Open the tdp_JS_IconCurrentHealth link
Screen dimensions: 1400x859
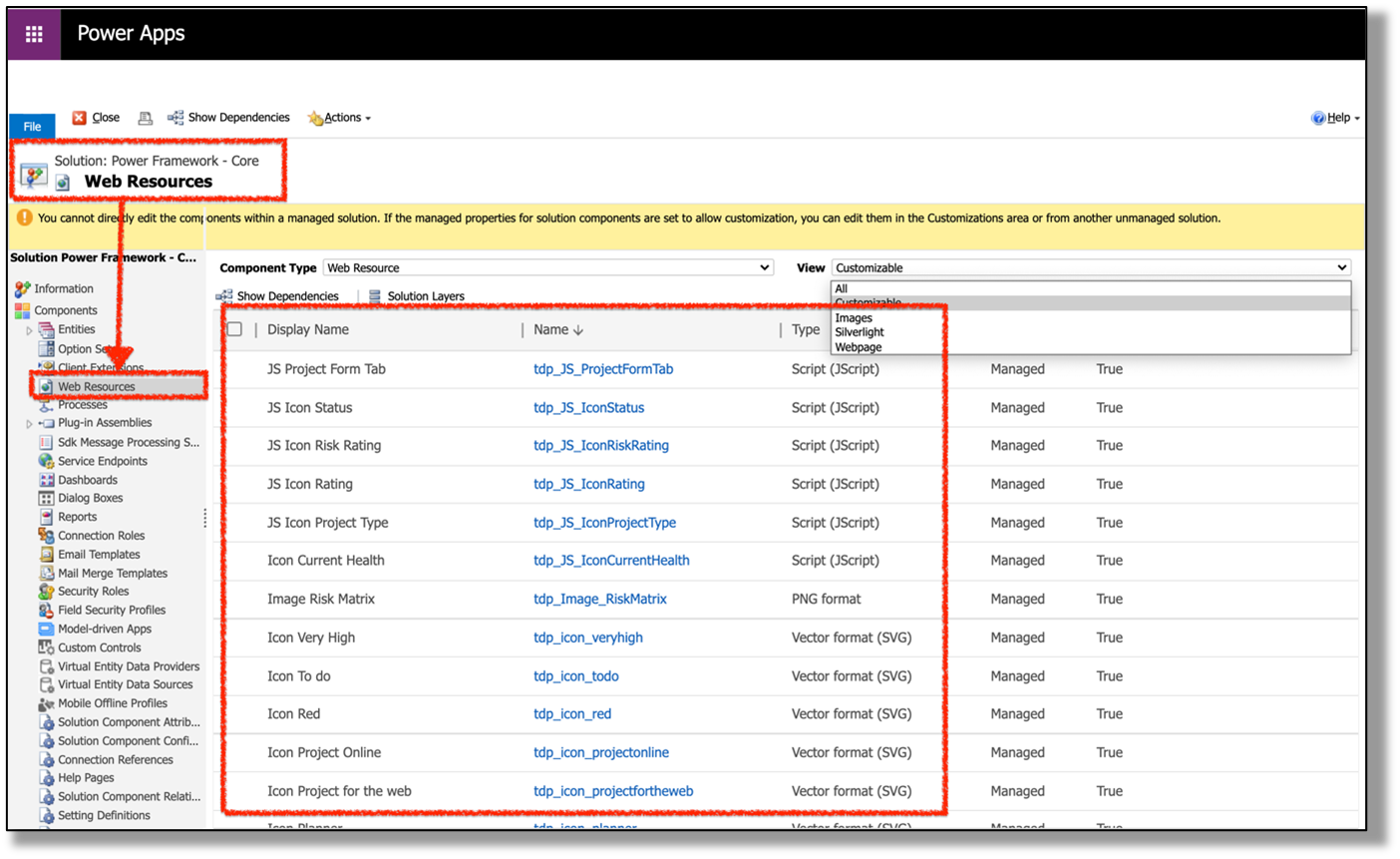[x=611, y=561]
